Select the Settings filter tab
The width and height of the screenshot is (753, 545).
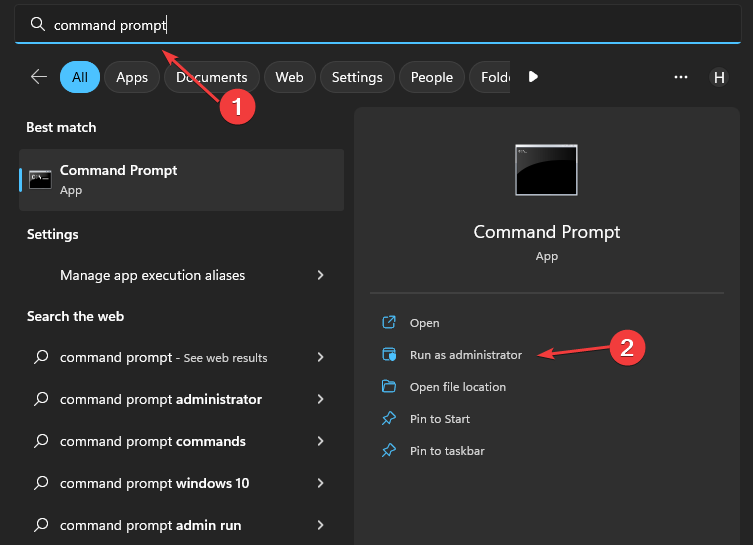[357, 77]
